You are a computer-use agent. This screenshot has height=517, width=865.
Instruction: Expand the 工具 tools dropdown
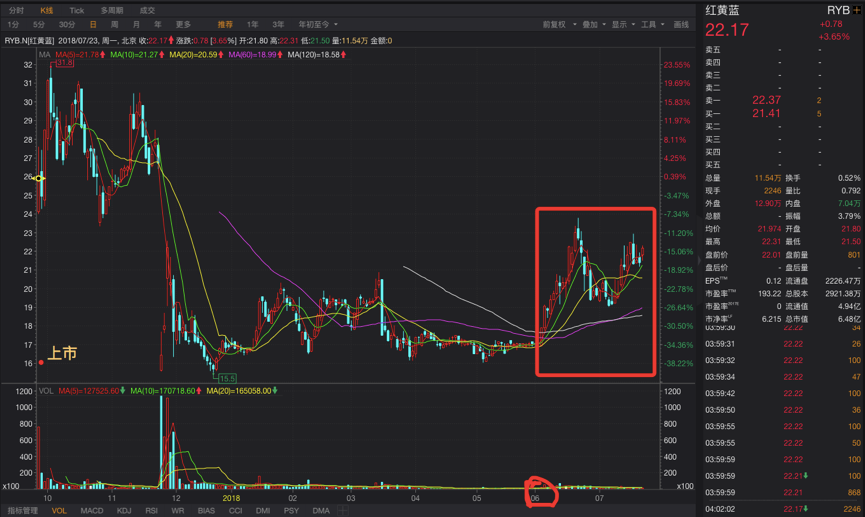(x=652, y=24)
